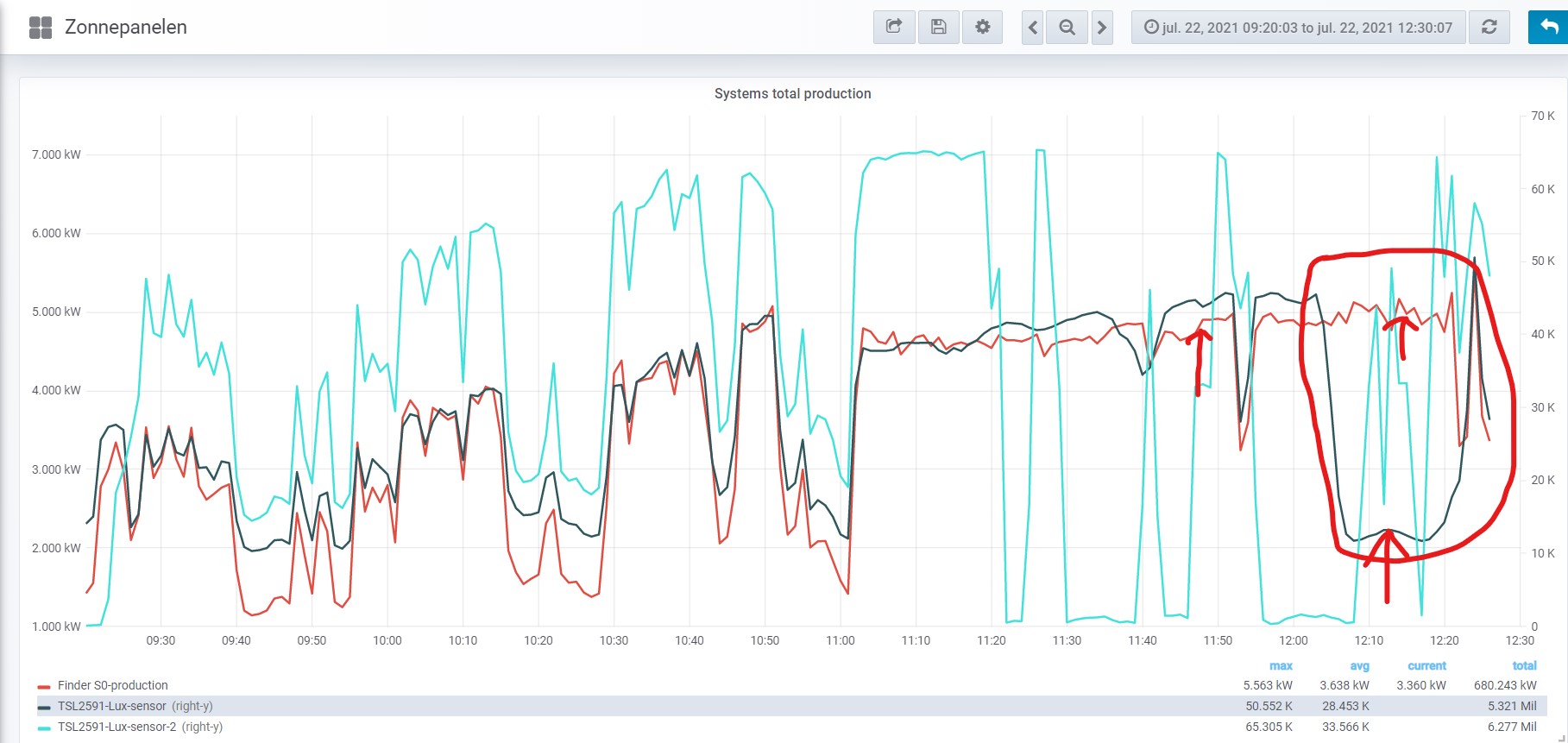The height and width of the screenshot is (743, 1568).
Task: Click the 5.321 Mil total value
Action: pos(1512,706)
